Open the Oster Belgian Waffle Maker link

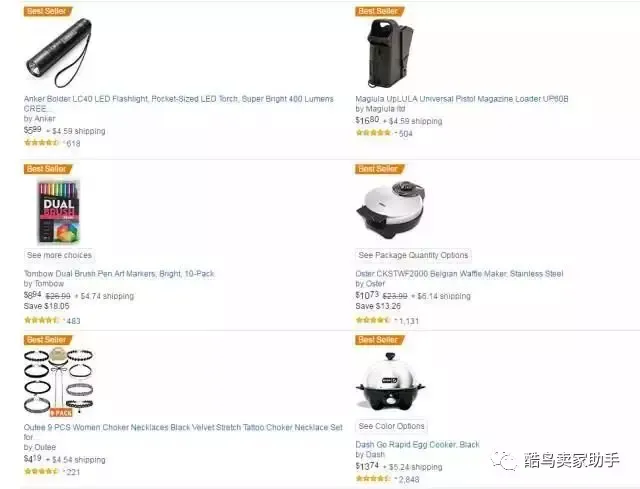459,273
